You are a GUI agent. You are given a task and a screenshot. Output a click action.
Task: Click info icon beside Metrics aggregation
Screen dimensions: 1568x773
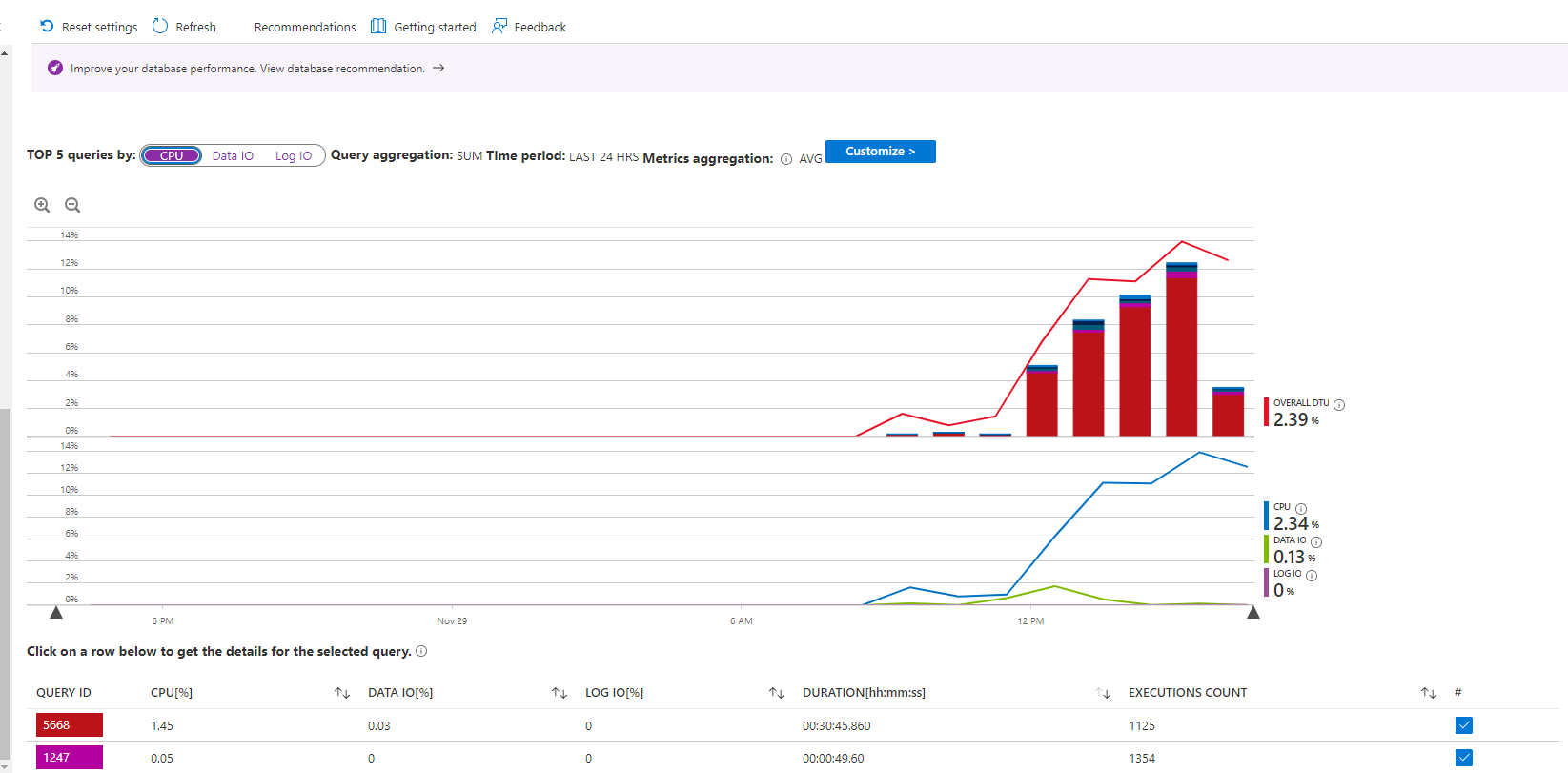point(786,159)
